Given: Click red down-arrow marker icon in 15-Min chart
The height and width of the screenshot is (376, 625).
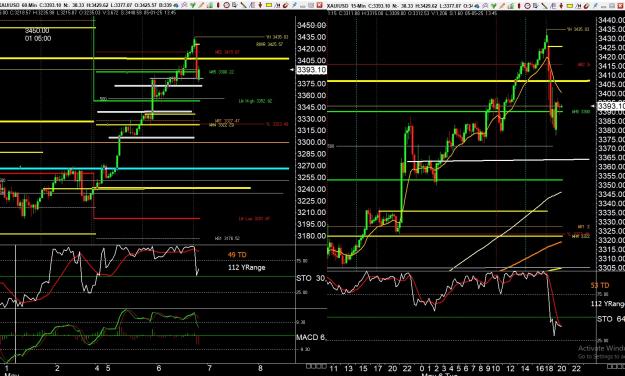Looking at the screenshot, I should [561, 5].
